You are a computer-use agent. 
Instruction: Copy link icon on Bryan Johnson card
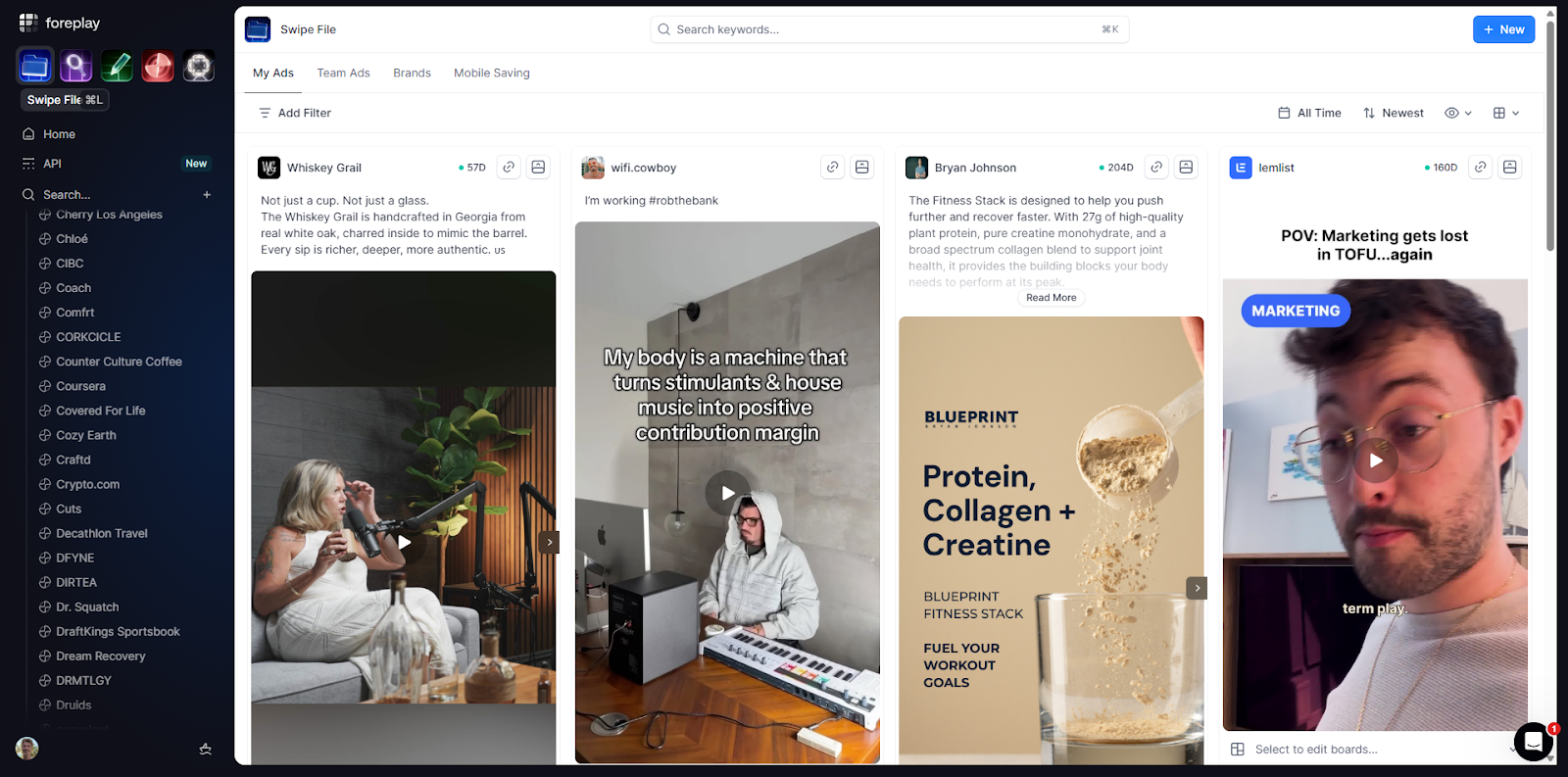coord(1156,168)
